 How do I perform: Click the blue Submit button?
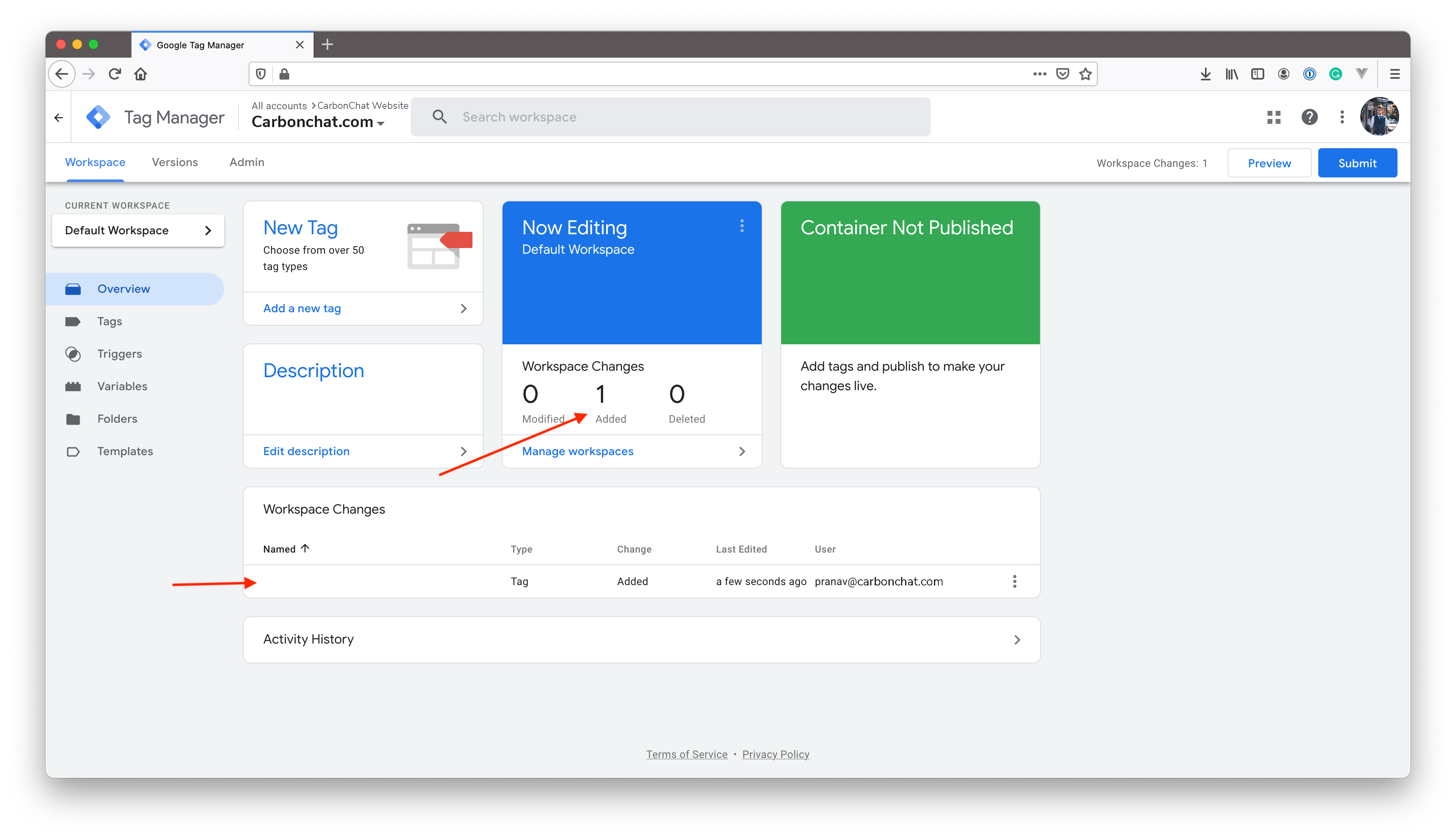click(x=1357, y=164)
